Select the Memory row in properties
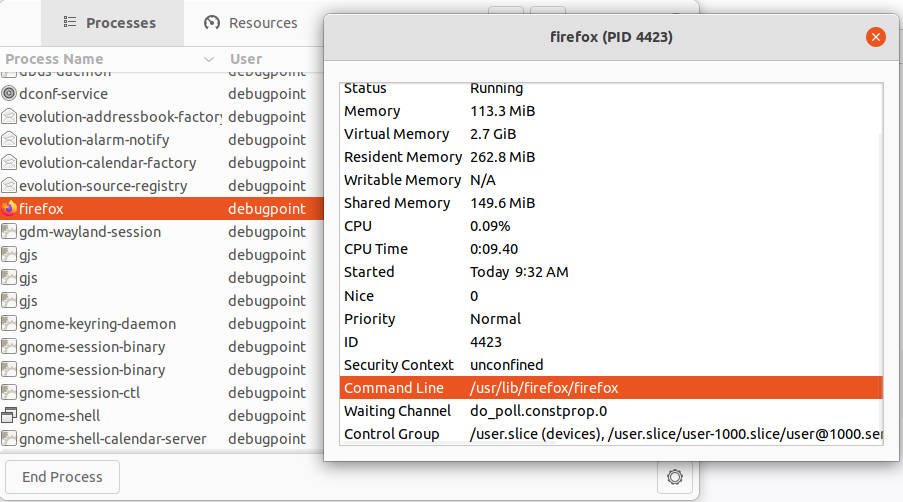Screen dimensions: 903x502 click(611, 111)
